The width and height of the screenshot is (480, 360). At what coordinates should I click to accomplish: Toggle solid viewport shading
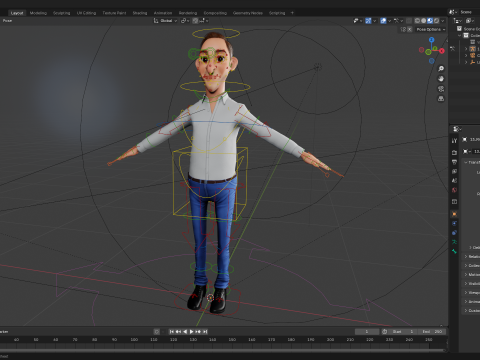click(423, 21)
